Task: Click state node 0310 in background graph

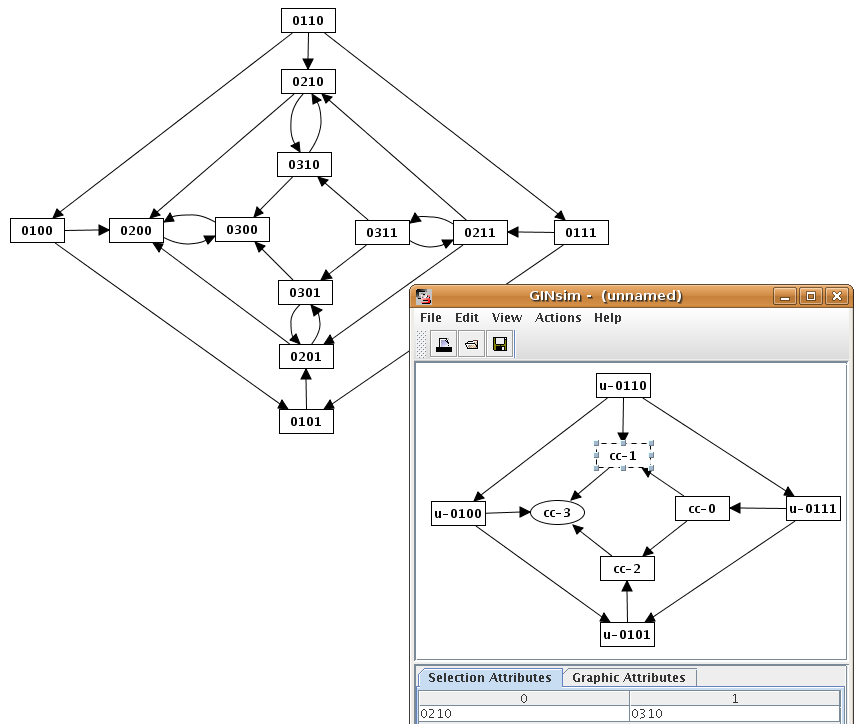Action: pyautogui.click(x=304, y=164)
